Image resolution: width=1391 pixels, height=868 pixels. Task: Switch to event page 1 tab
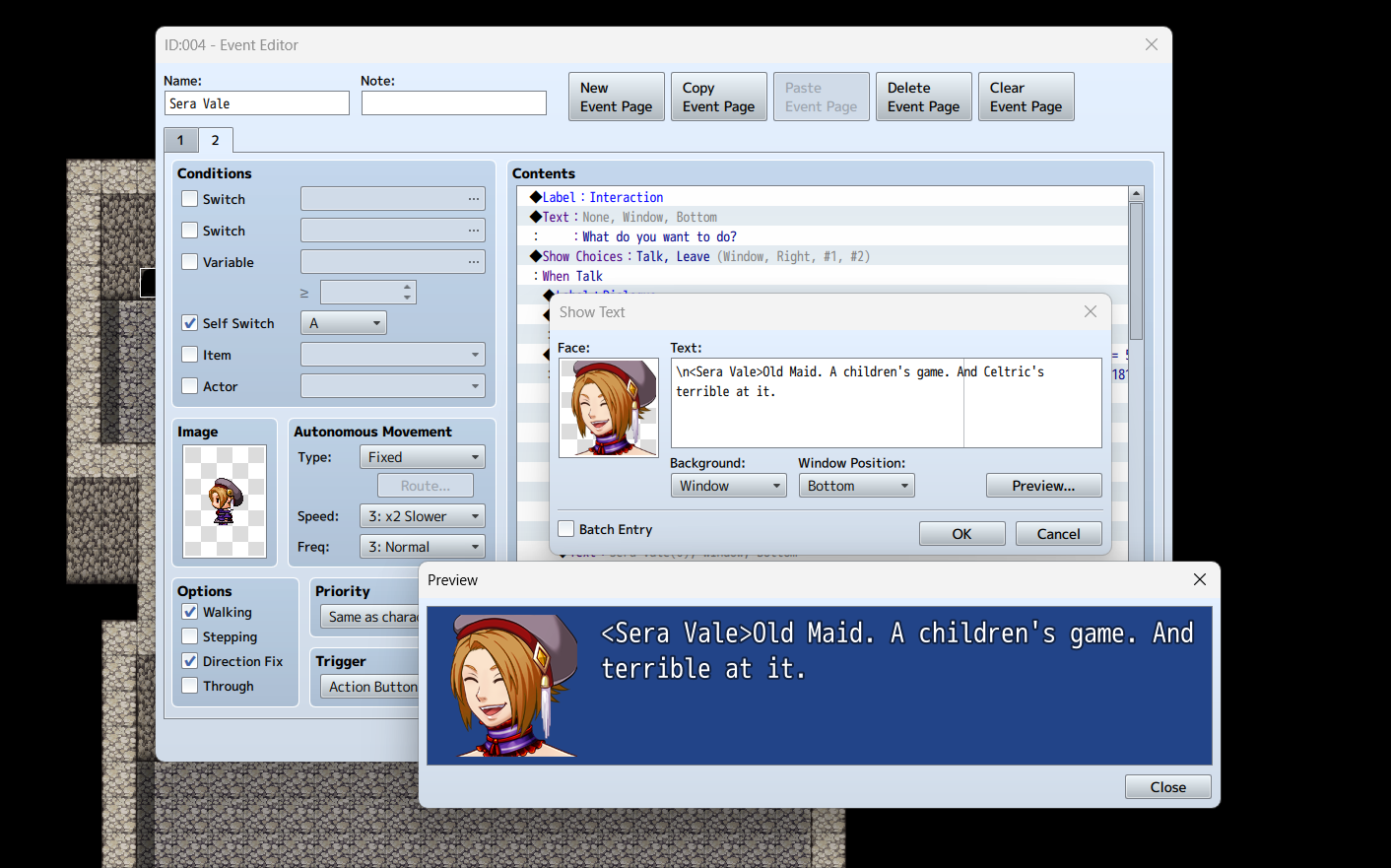tap(181, 139)
